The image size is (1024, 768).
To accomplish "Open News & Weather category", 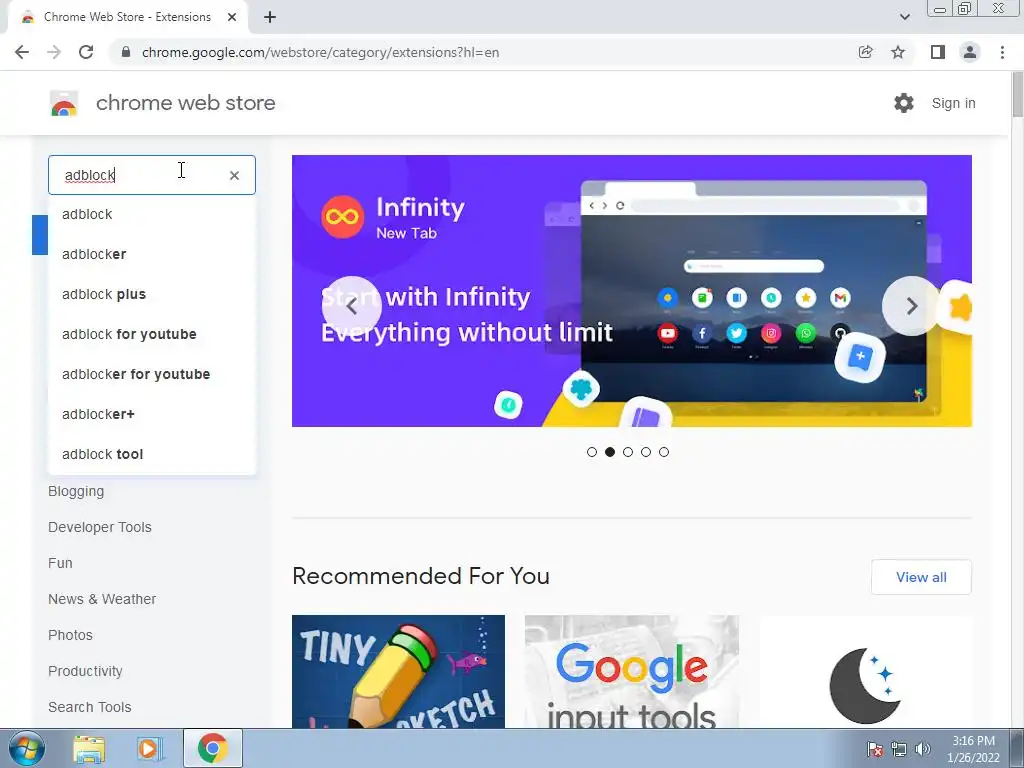I will click(x=102, y=599).
